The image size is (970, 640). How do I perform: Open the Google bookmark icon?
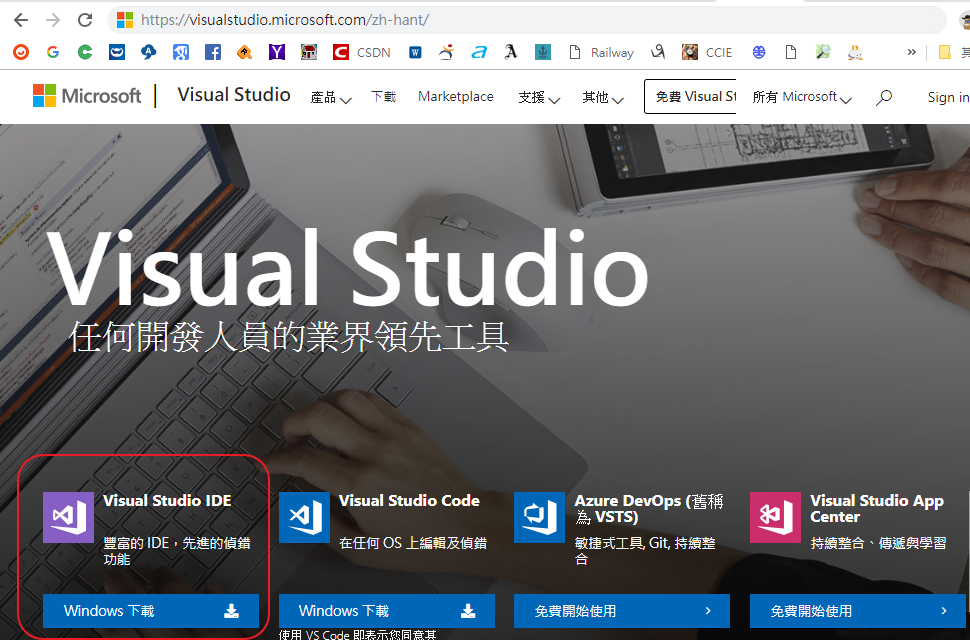click(53, 53)
